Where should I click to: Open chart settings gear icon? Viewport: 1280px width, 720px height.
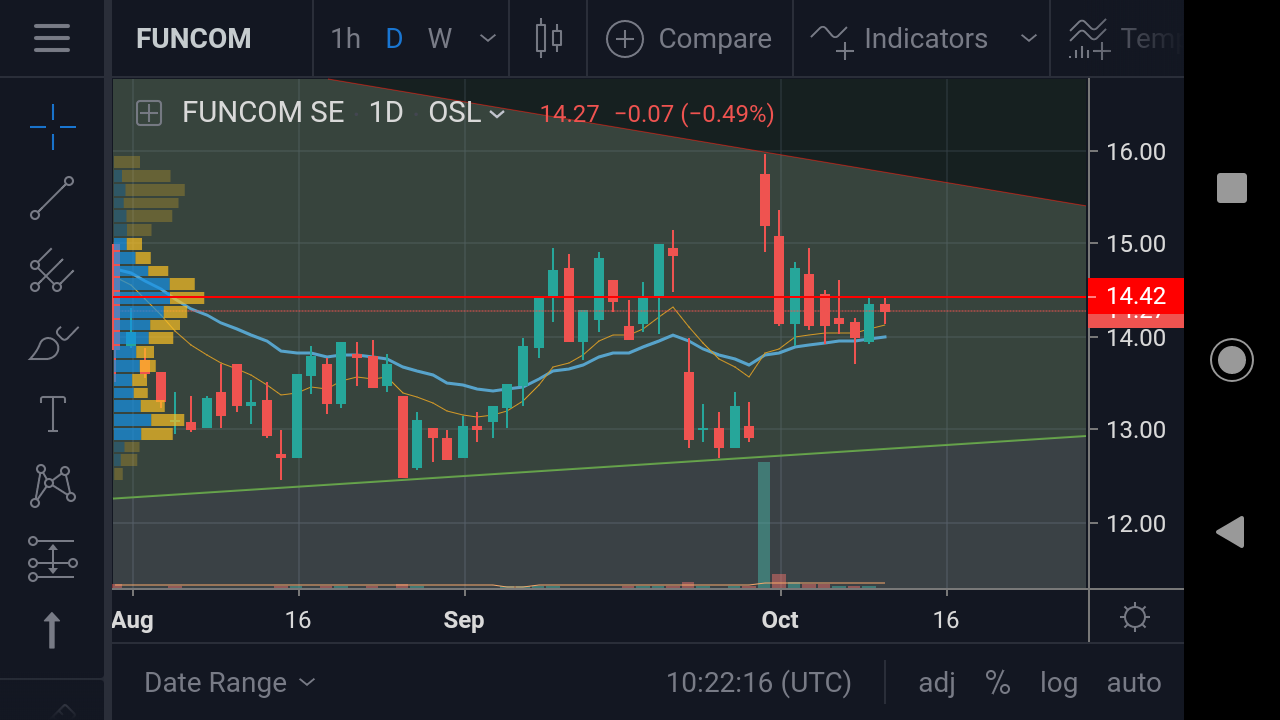point(1135,617)
